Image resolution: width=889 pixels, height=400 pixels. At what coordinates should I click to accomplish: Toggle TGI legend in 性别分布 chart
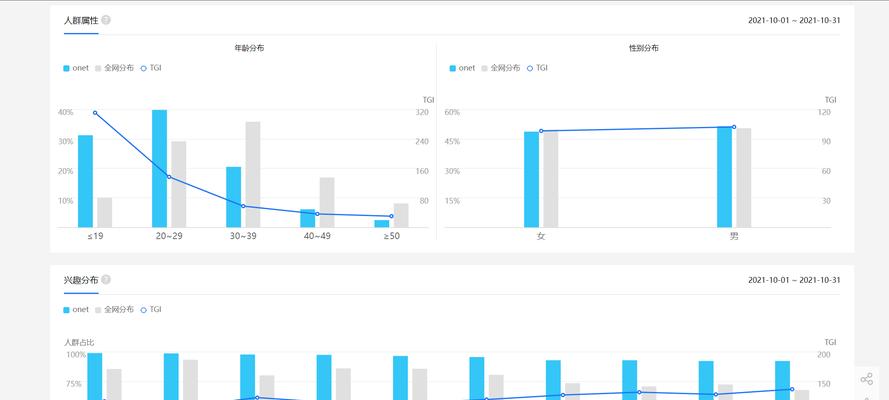(537, 68)
